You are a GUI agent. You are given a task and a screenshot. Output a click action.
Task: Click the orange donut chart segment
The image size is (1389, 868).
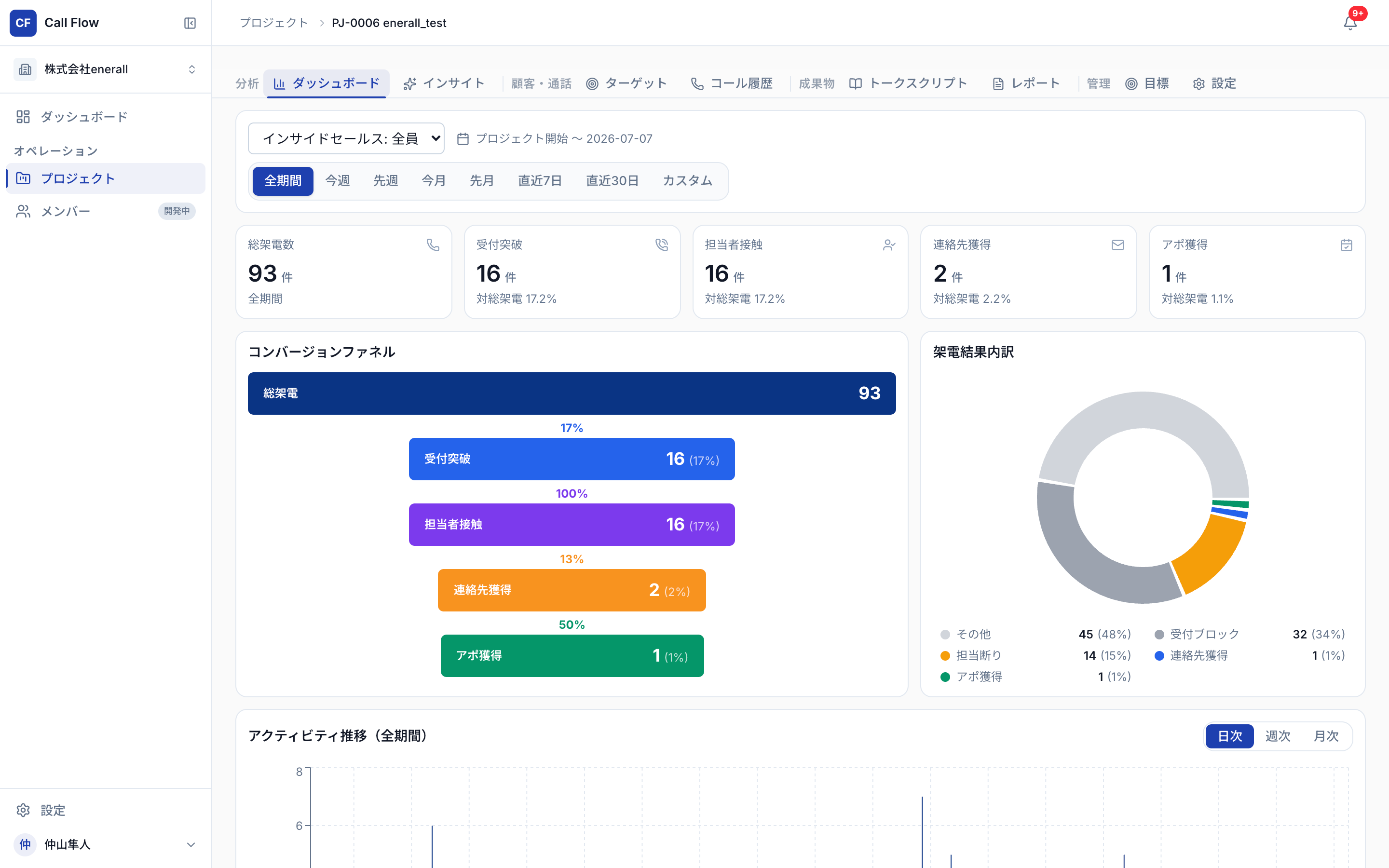[x=1211, y=557]
